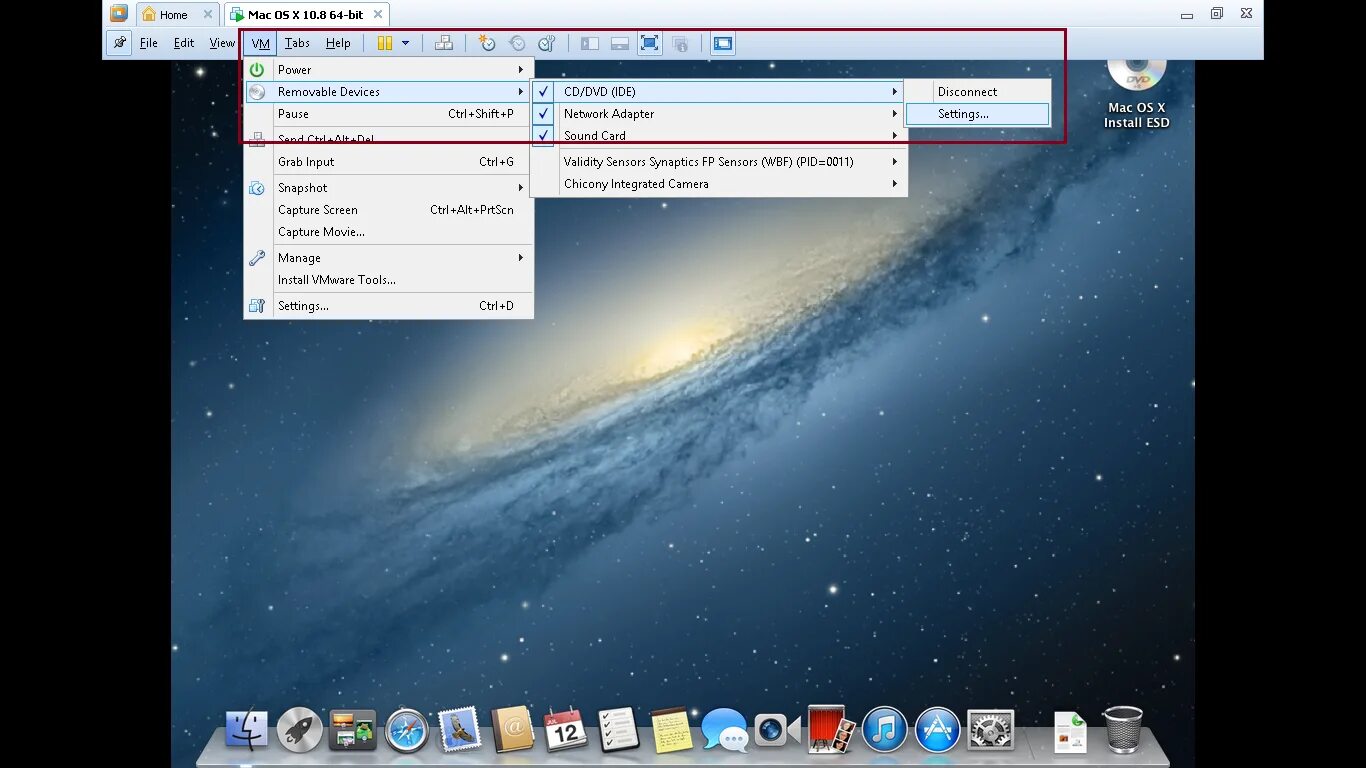
Task: Click the Revert to Snapshot toolbar icon
Action: point(517,43)
